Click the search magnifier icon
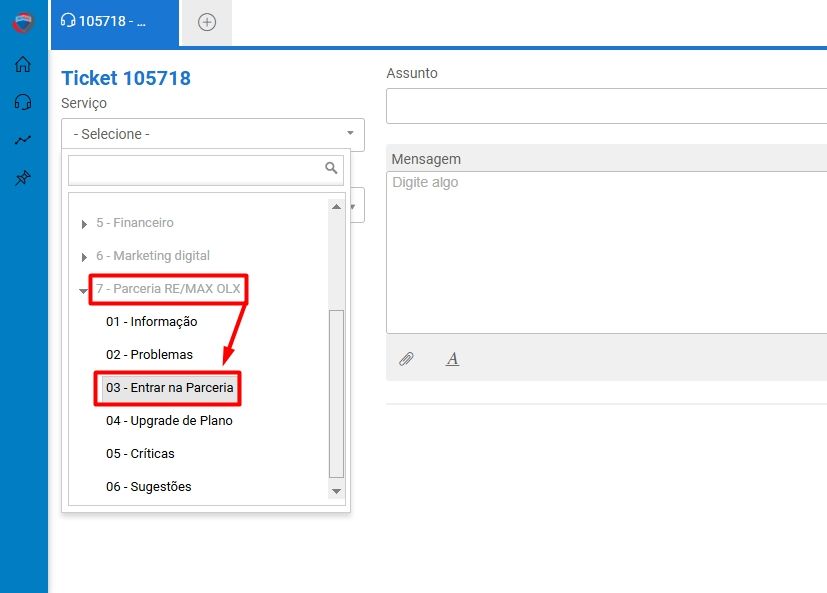 [331, 168]
